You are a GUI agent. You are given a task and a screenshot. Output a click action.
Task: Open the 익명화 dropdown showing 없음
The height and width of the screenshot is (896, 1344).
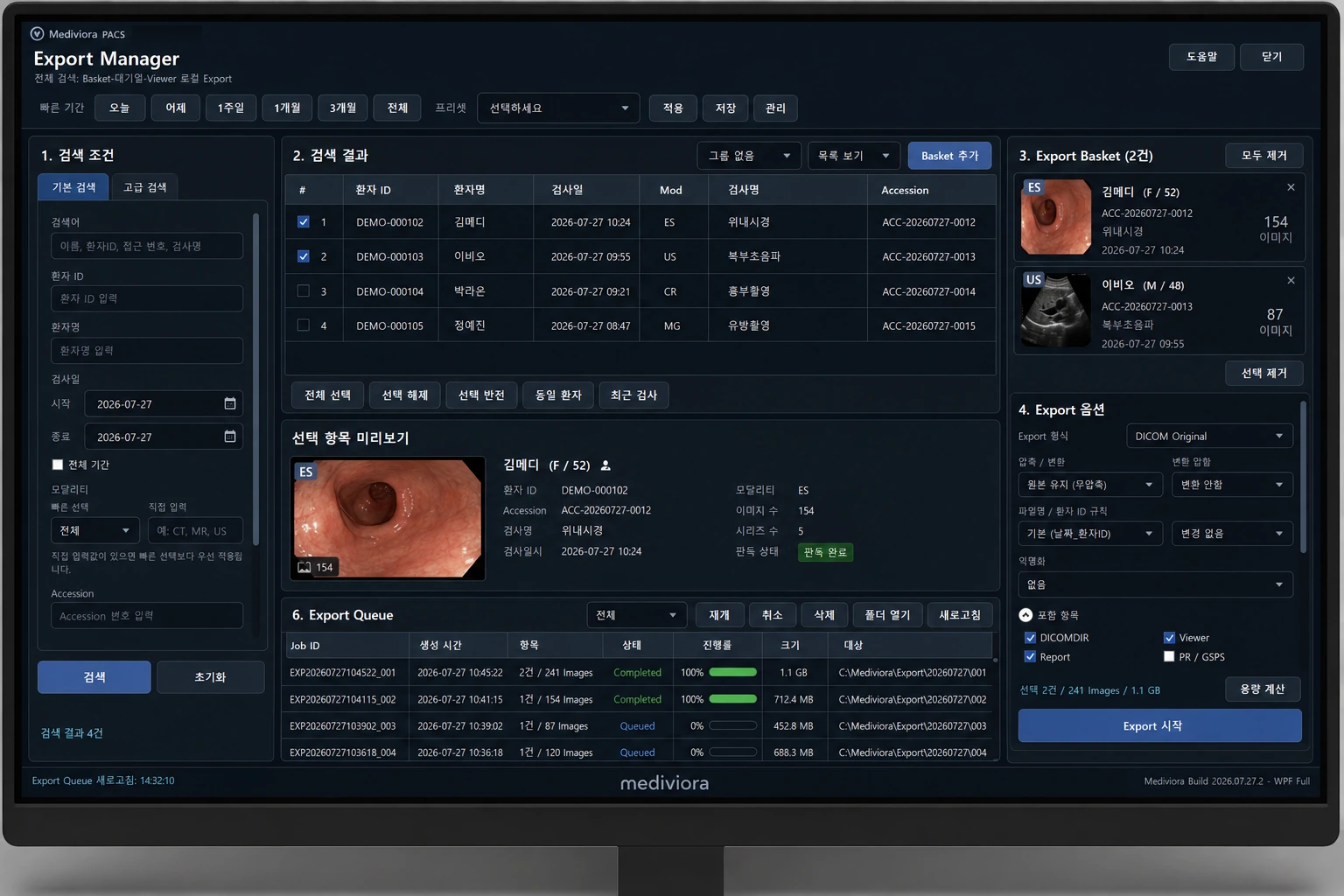point(1156,584)
